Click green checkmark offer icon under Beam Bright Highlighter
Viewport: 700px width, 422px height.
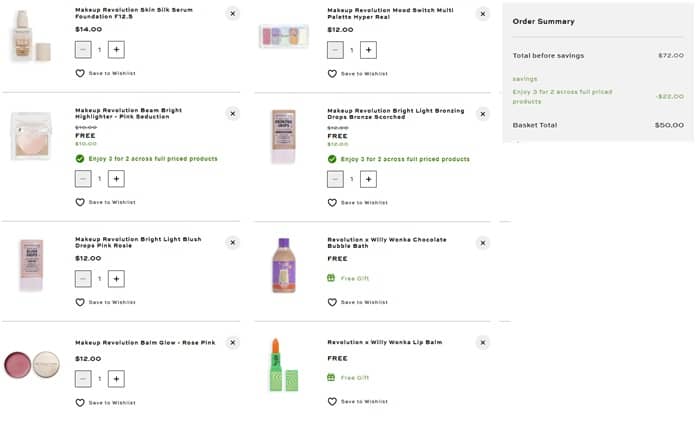pyautogui.click(x=80, y=159)
